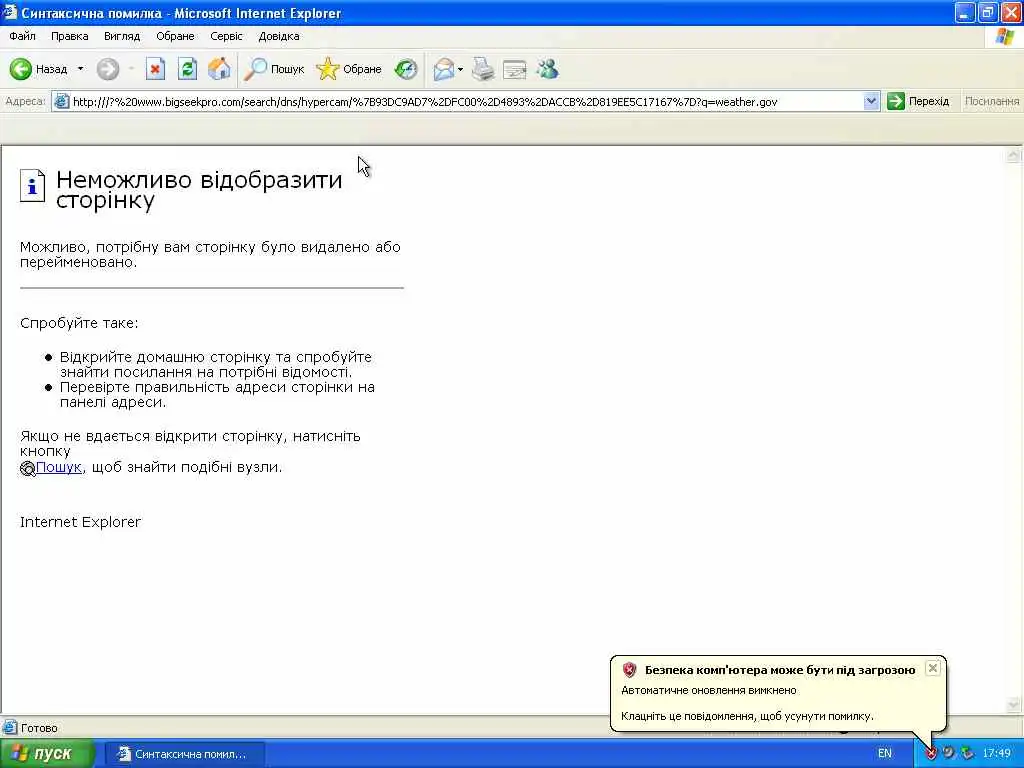Viewport: 1024px width, 768px height.
Task: Click the Internet Explorer text on page
Action: coord(80,522)
